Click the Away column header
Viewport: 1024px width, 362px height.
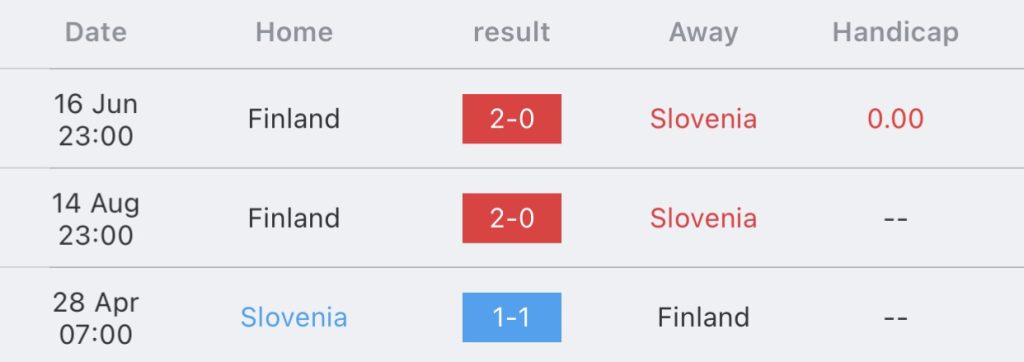[703, 33]
